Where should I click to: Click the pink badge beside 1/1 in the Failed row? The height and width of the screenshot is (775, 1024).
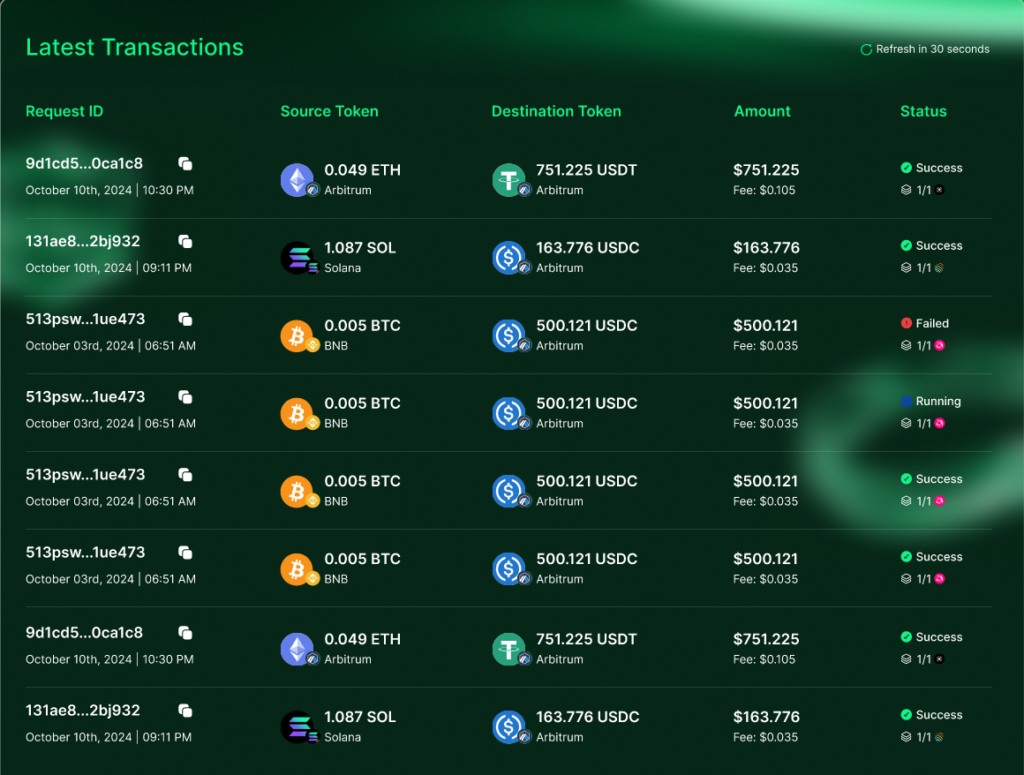tap(939, 345)
